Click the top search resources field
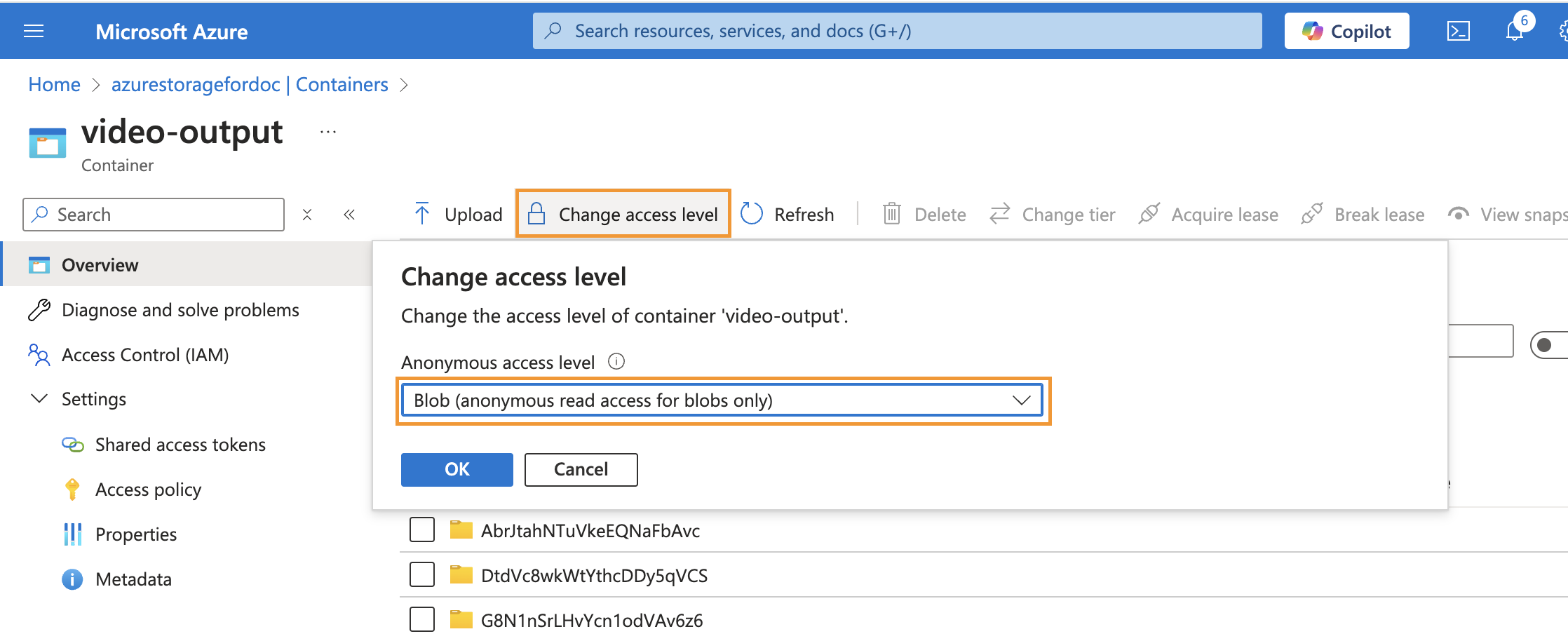This screenshot has height=641, width=1568. (x=897, y=32)
